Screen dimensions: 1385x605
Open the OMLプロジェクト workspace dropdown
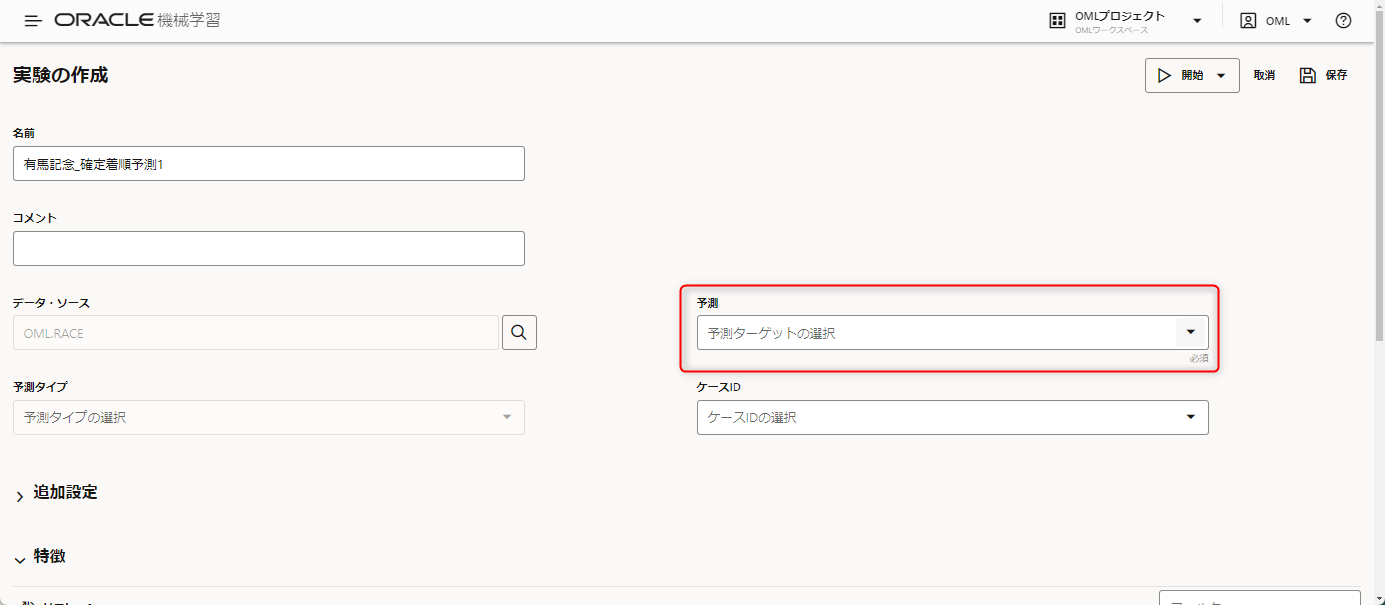[x=1197, y=21]
